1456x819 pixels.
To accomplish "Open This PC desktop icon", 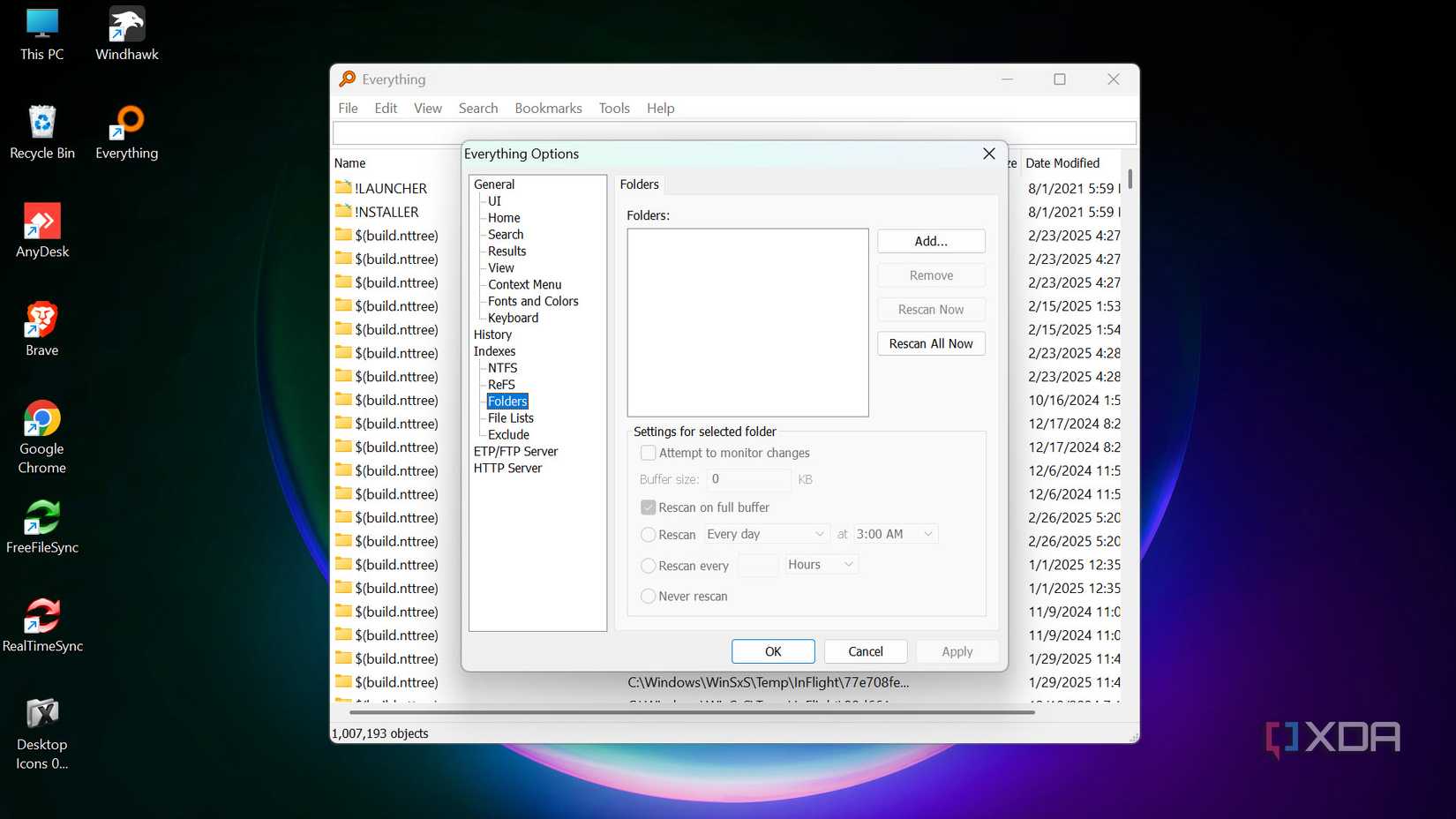I will pos(41,25).
